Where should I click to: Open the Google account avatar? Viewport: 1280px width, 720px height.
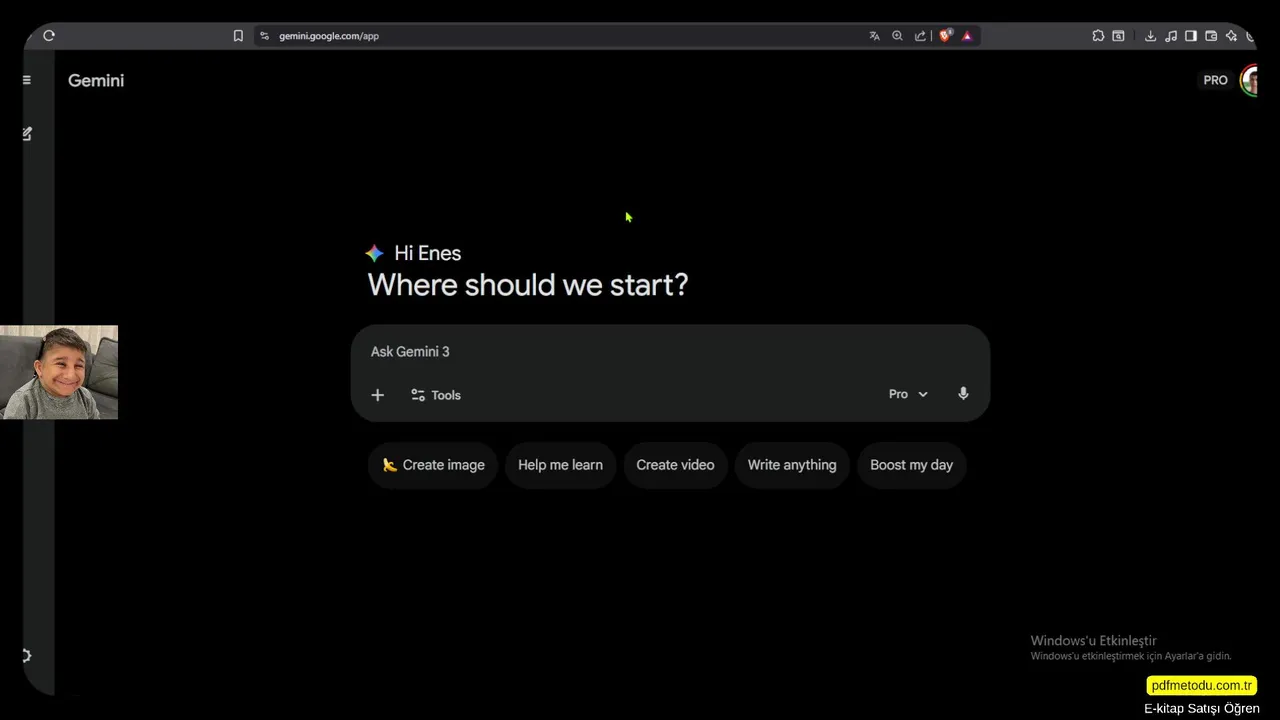point(1249,80)
